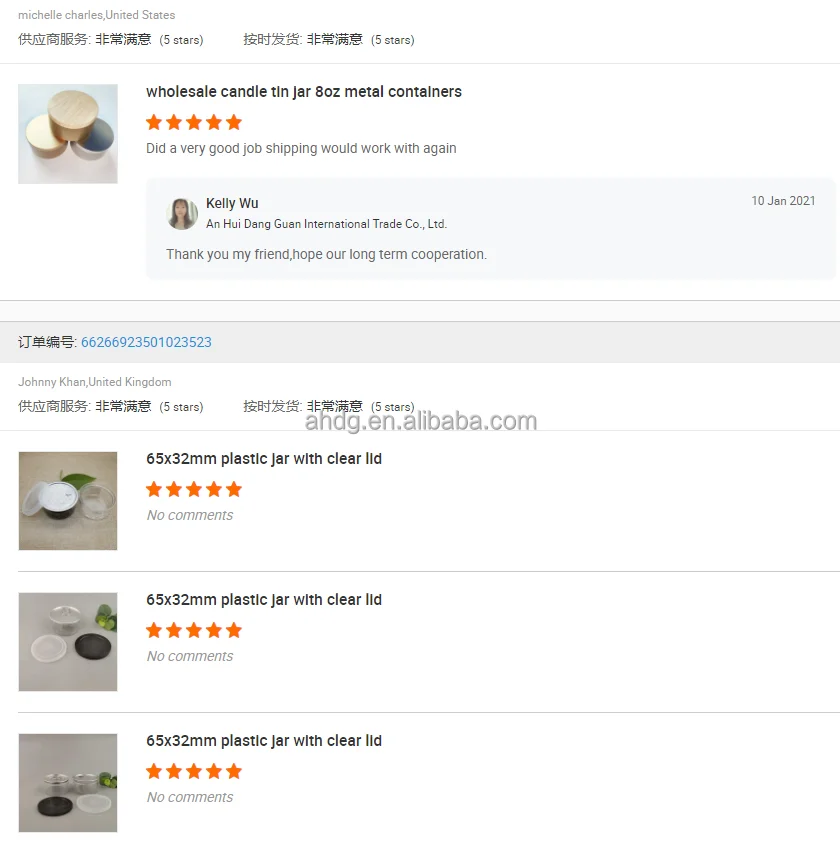Click reviewer name michelle charles, United States
840x843 pixels.
point(97,15)
